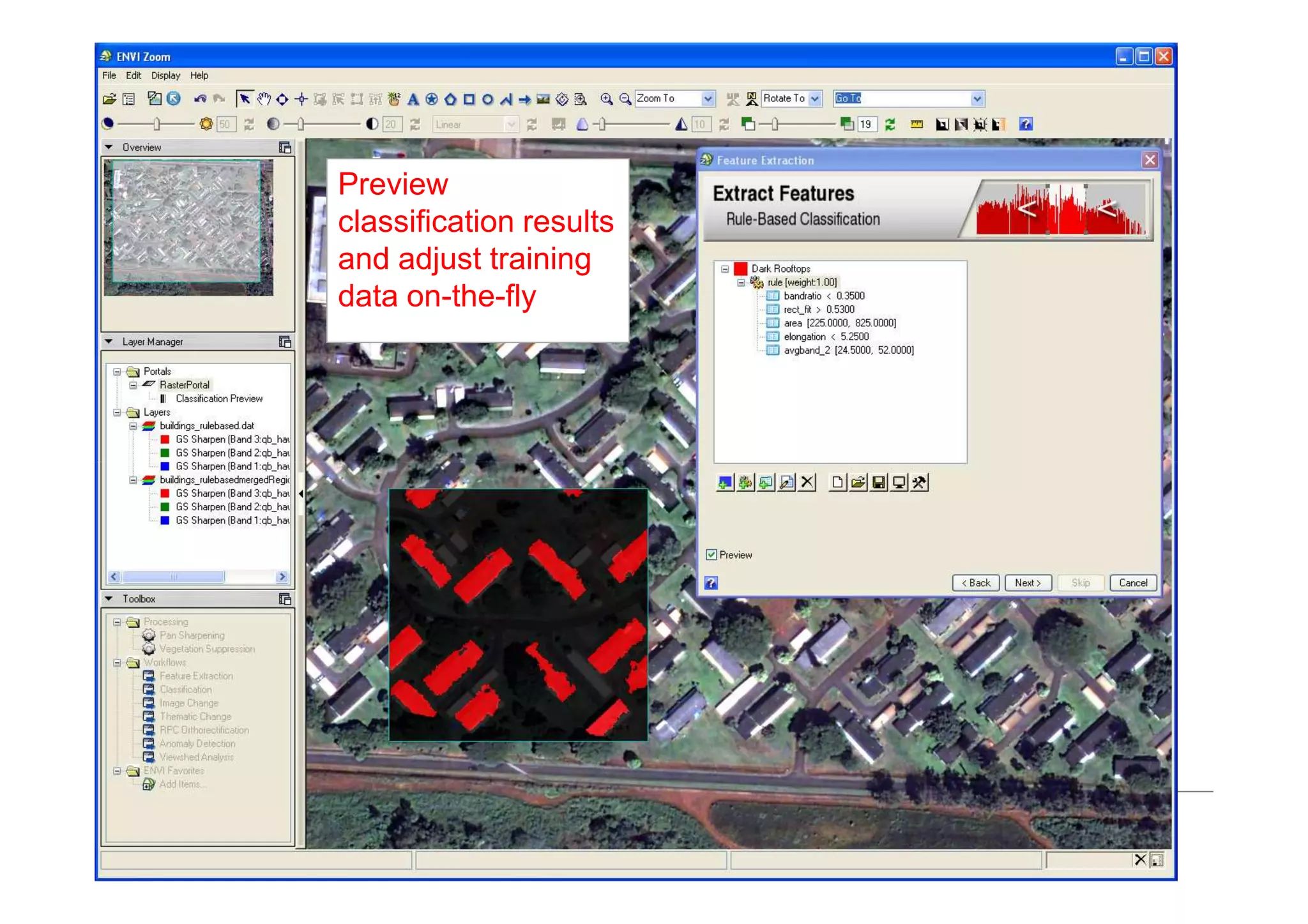This screenshot has width=1308, height=924.
Task: Click the brightness slider handle
Action: [156, 125]
